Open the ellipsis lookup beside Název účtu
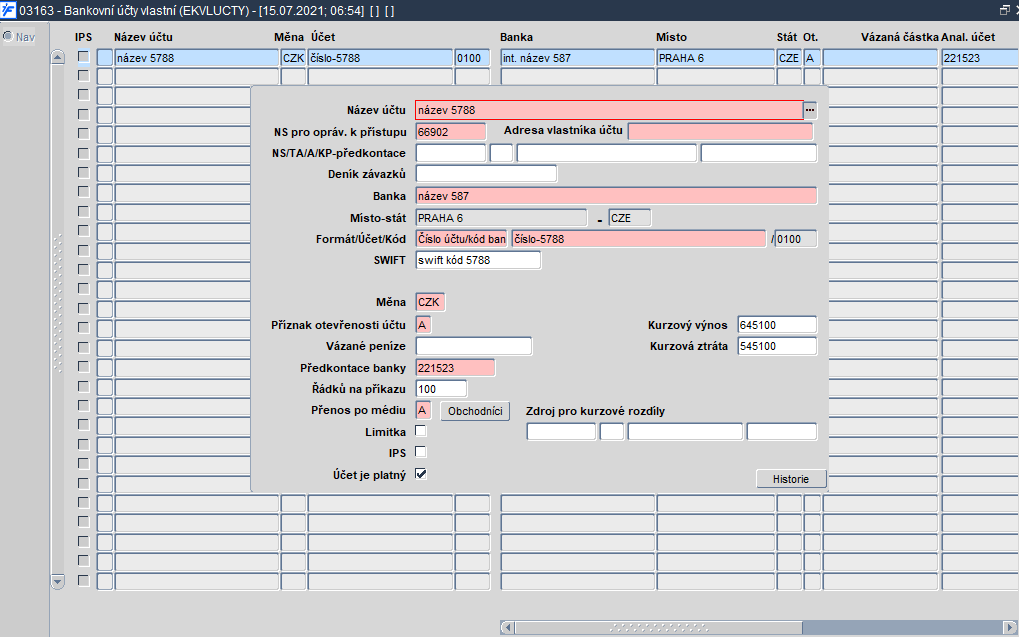 click(810, 110)
